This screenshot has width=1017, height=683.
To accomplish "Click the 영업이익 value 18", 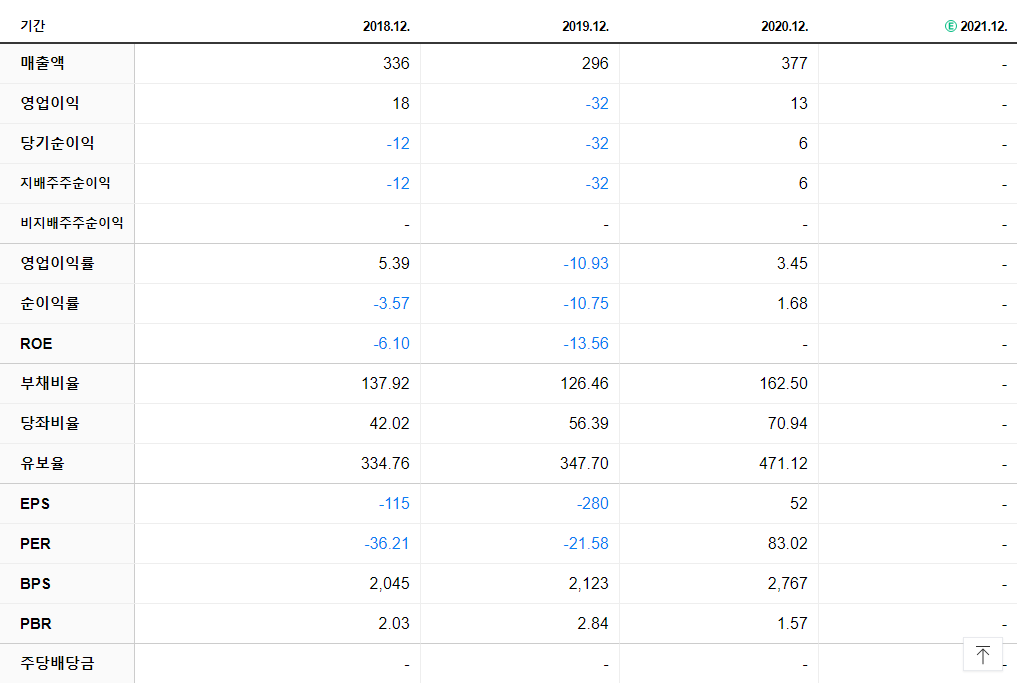I will (401, 104).
